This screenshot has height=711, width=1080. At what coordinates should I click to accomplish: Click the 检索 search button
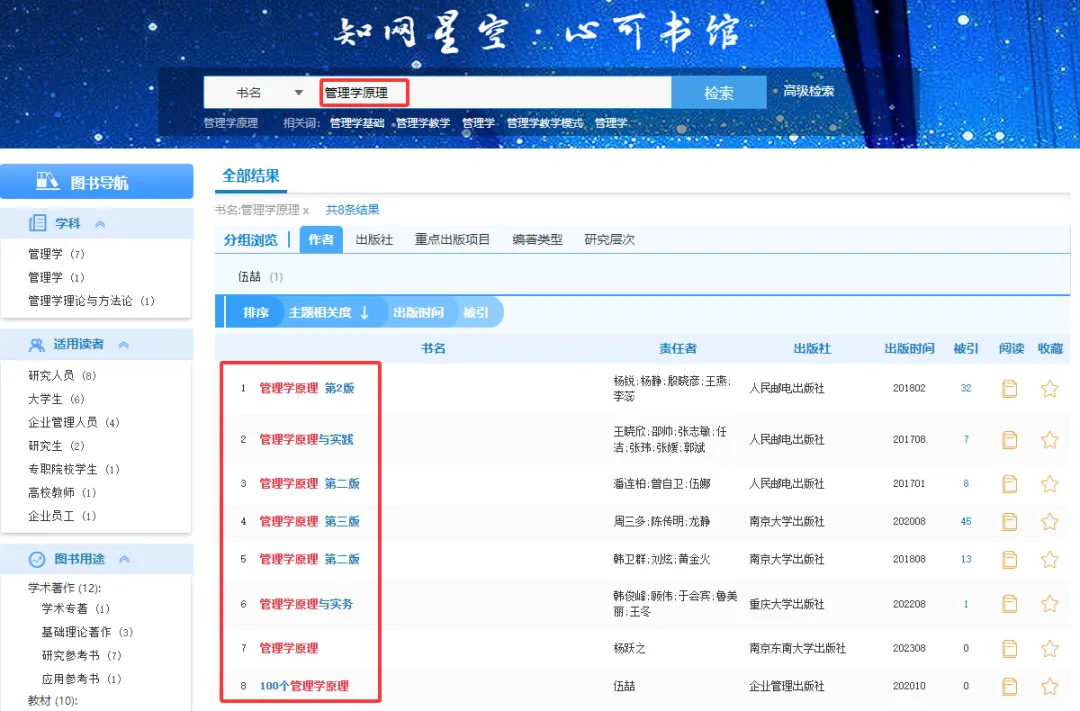click(x=718, y=93)
